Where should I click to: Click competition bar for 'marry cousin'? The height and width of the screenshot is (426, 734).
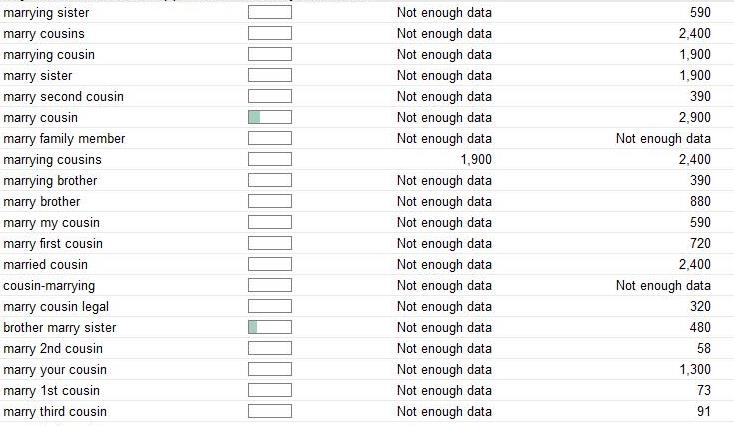tap(270, 117)
